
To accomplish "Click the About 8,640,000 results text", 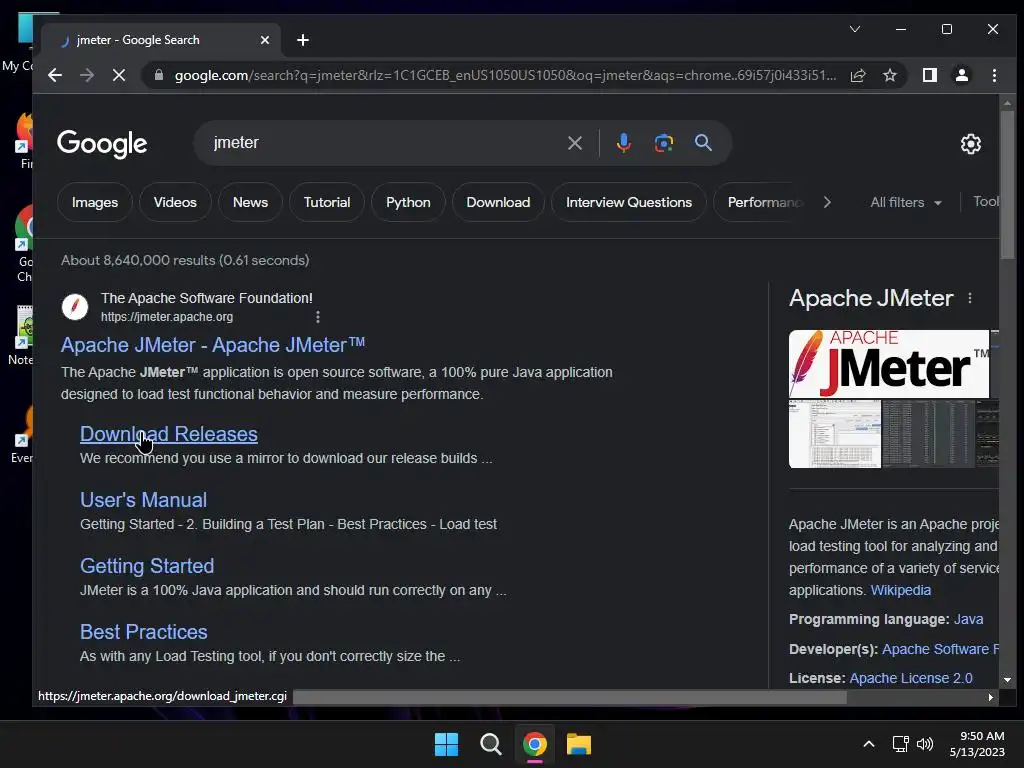I will click(x=185, y=261).
